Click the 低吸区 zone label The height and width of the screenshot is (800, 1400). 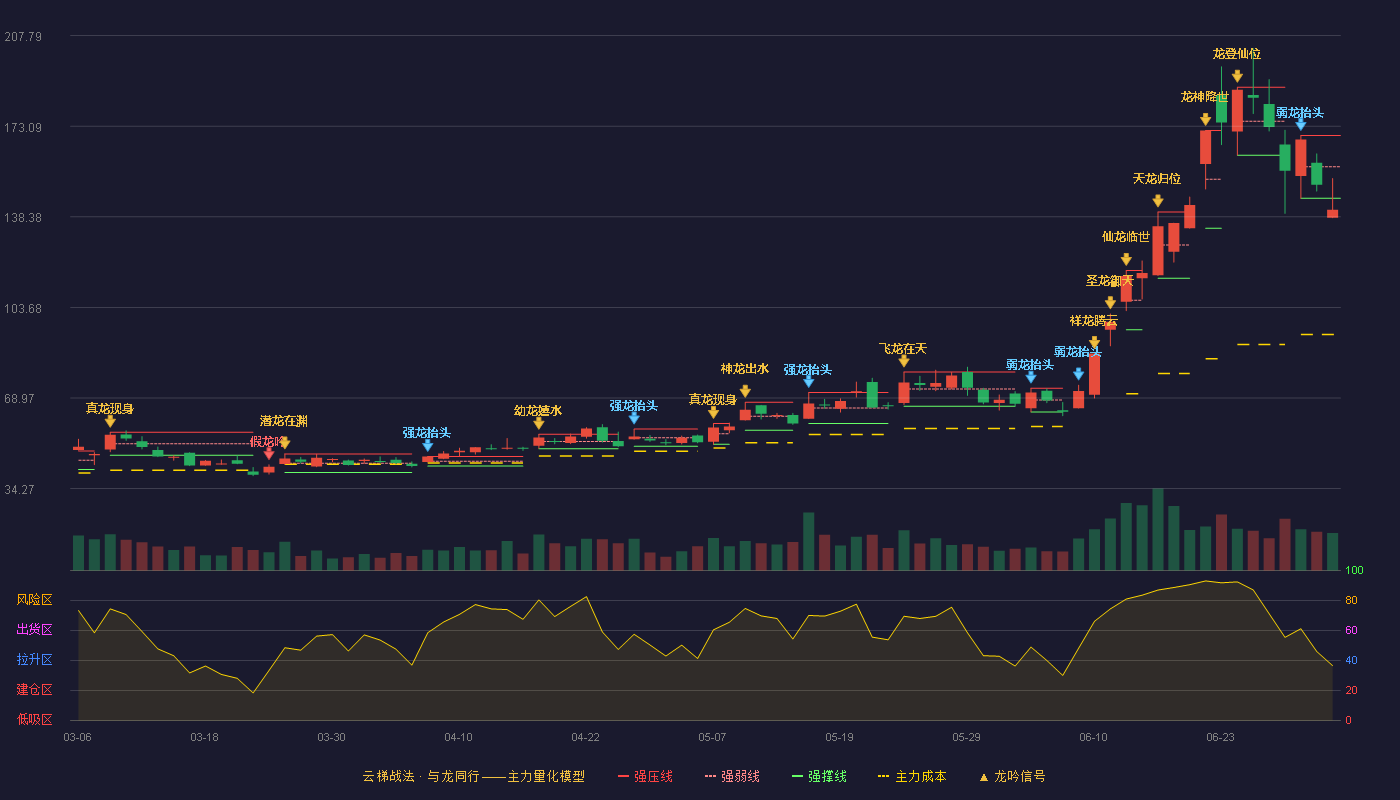(x=35, y=719)
